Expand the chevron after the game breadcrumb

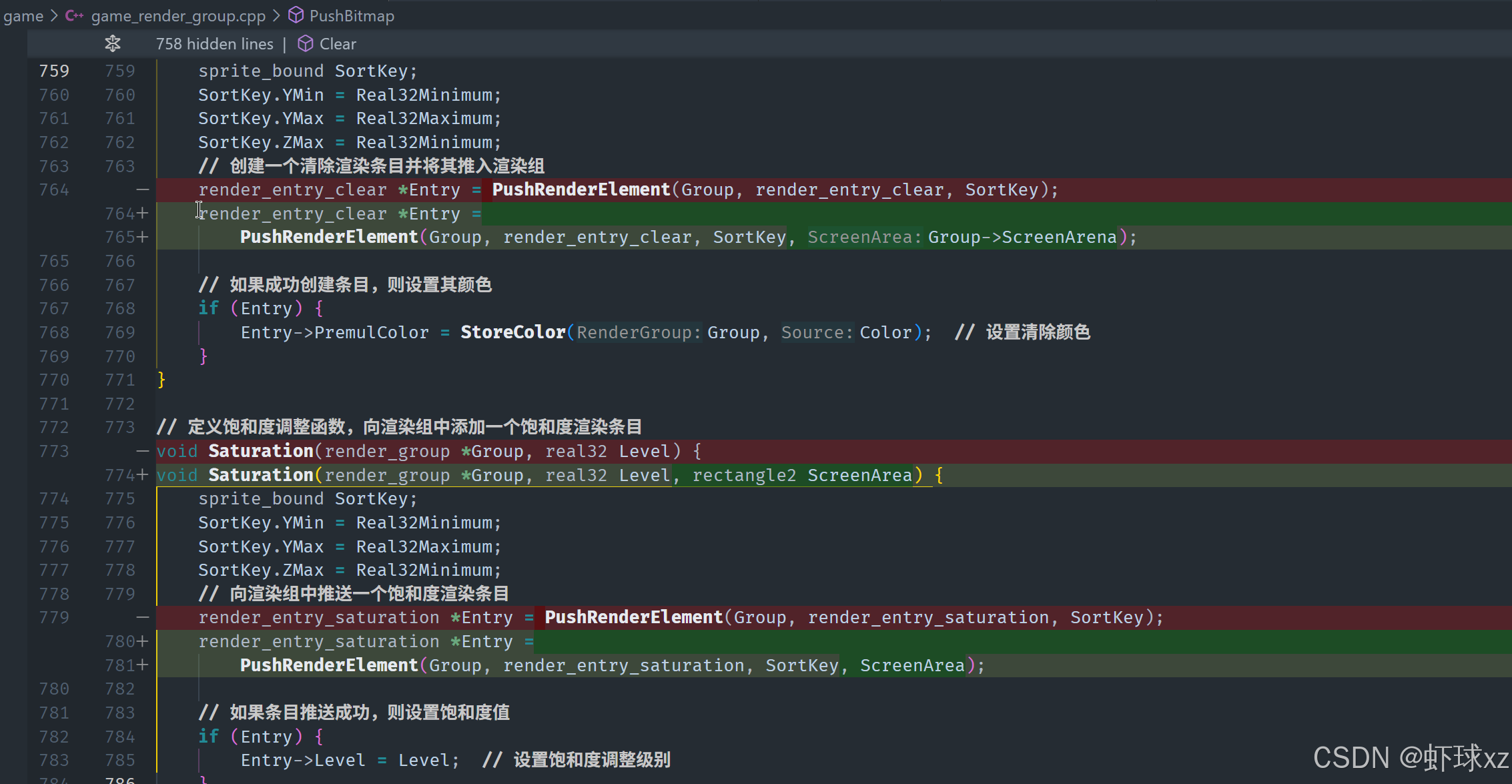[55, 15]
